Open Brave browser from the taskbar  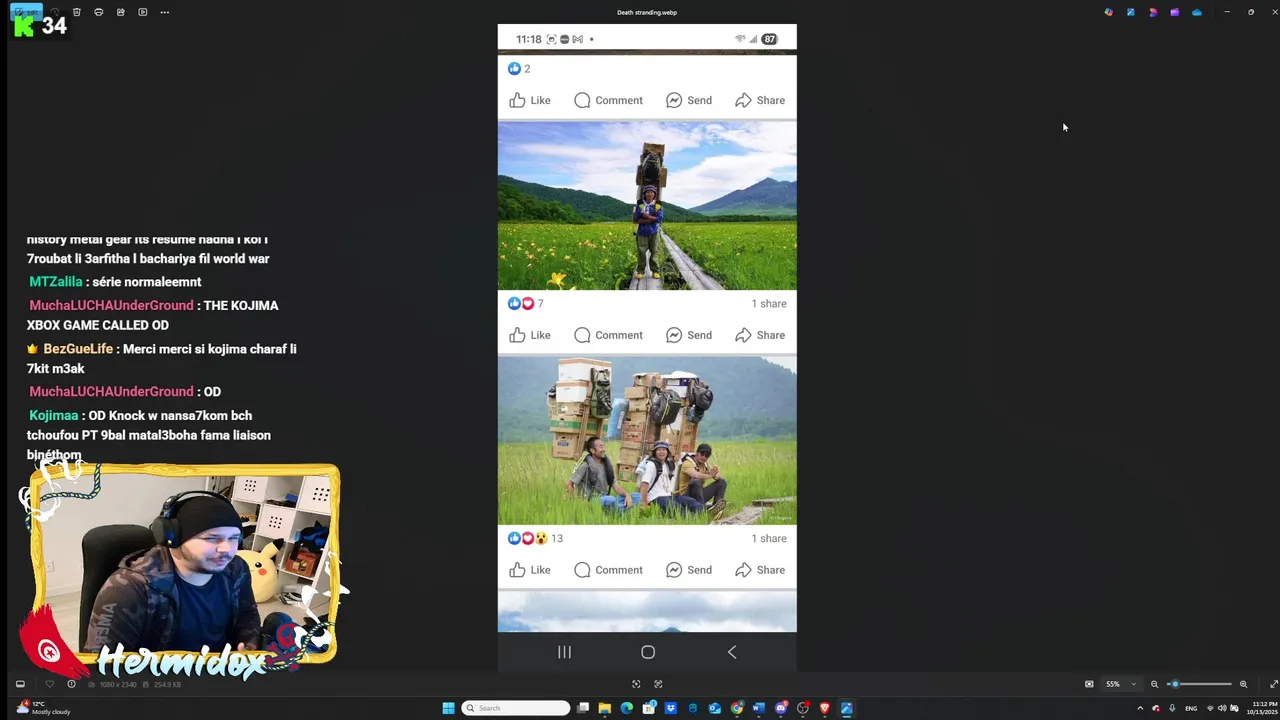825,708
